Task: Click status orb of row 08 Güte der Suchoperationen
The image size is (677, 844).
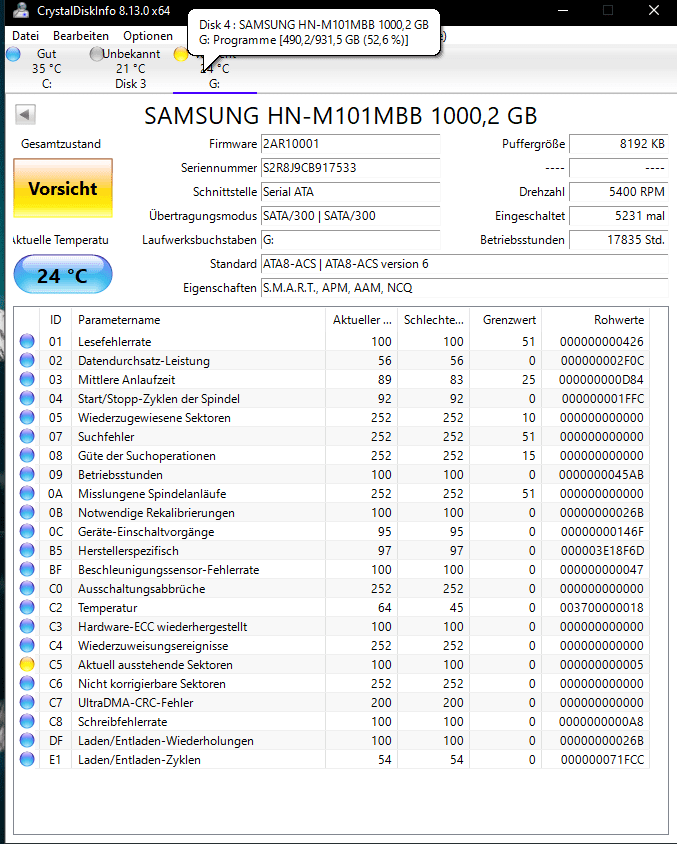Action: point(27,455)
